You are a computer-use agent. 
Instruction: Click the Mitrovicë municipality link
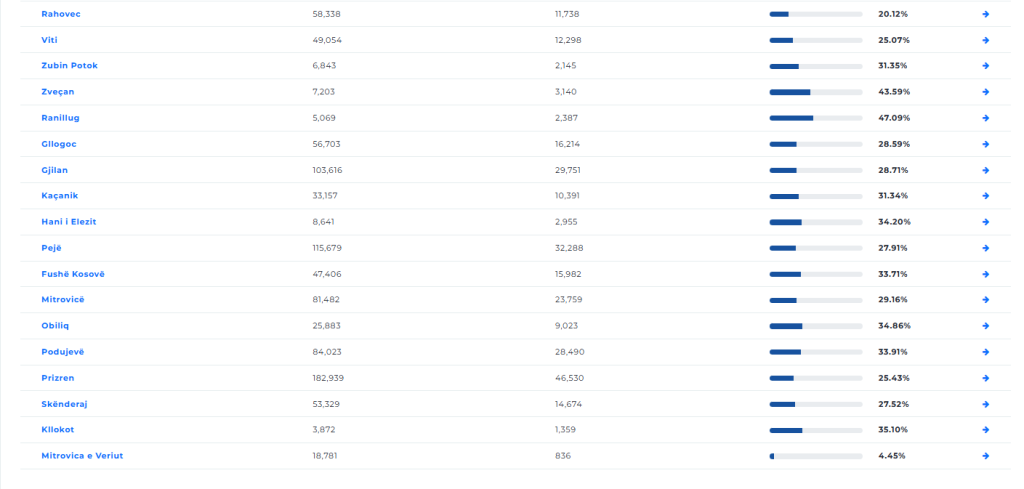coord(63,300)
